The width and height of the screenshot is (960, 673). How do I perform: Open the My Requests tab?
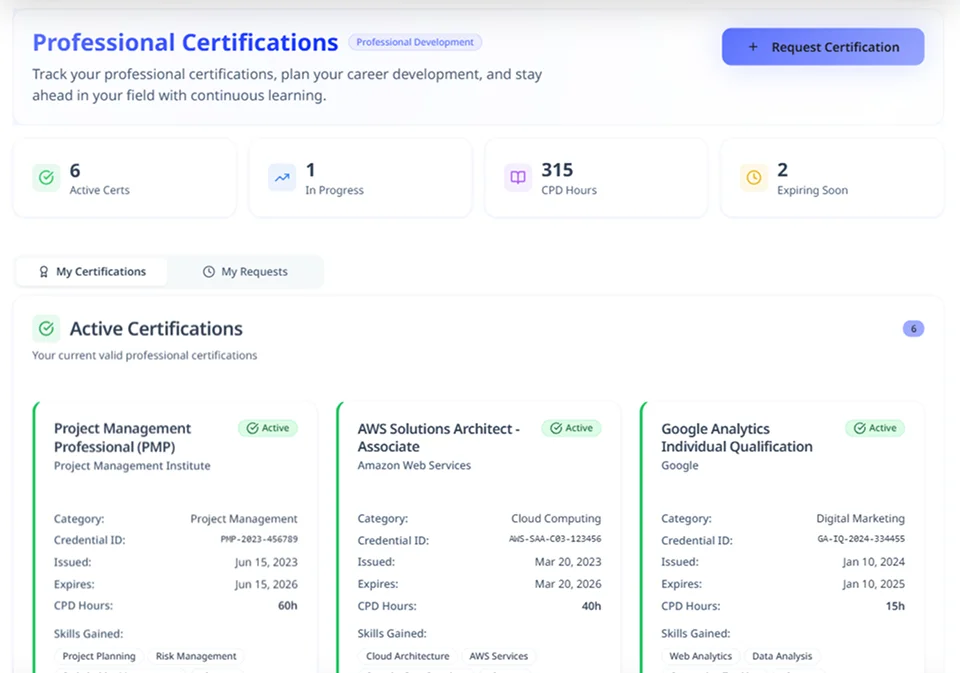(245, 271)
